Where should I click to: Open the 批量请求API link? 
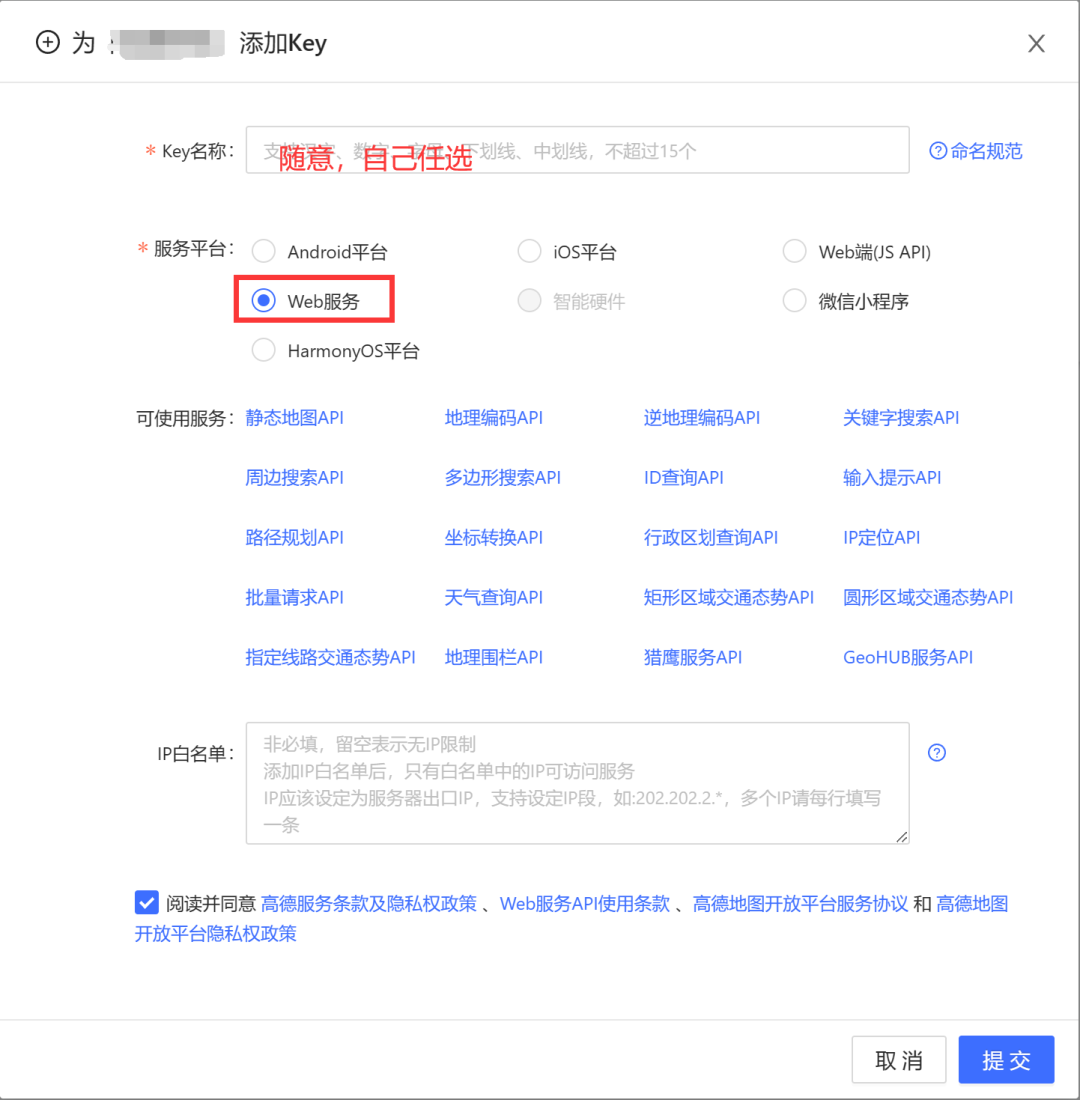[x=295, y=598]
